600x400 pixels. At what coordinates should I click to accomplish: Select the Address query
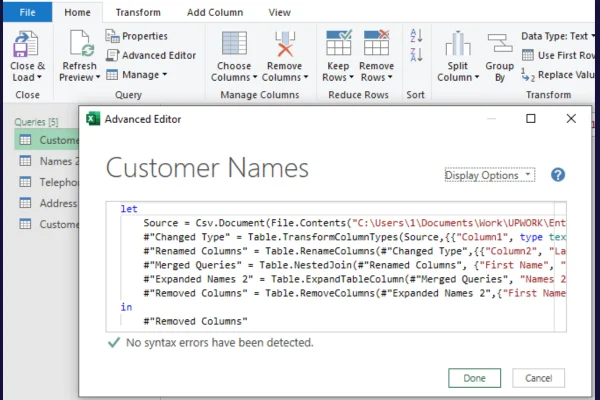tap(47, 203)
